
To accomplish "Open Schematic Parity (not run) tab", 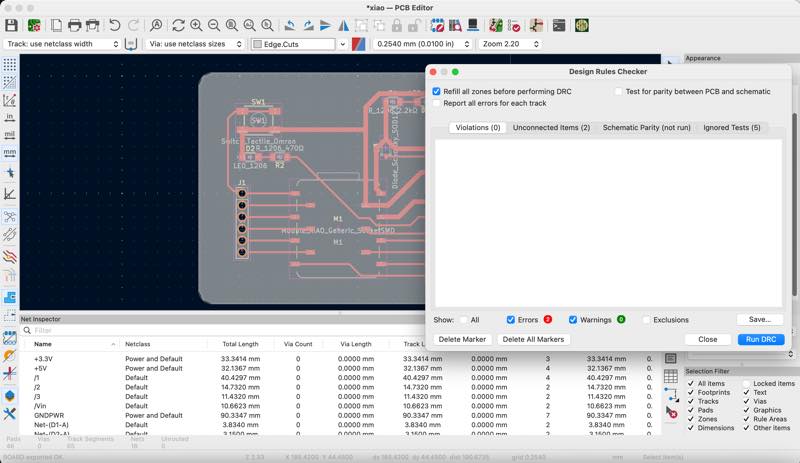I will [x=646, y=128].
